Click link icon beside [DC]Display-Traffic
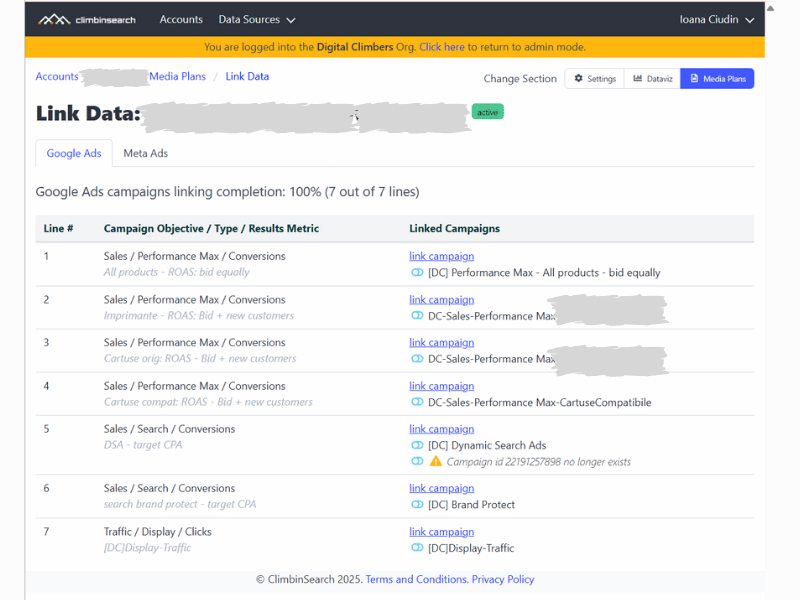 (417, 548)
